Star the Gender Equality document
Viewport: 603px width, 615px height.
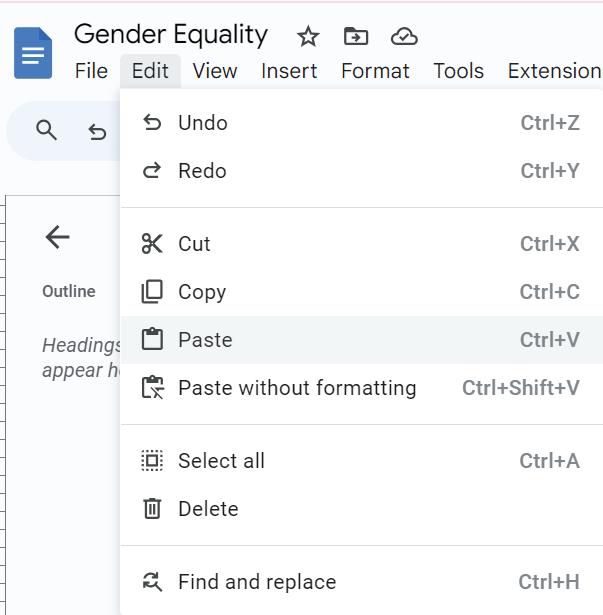(x=308, y=37)
